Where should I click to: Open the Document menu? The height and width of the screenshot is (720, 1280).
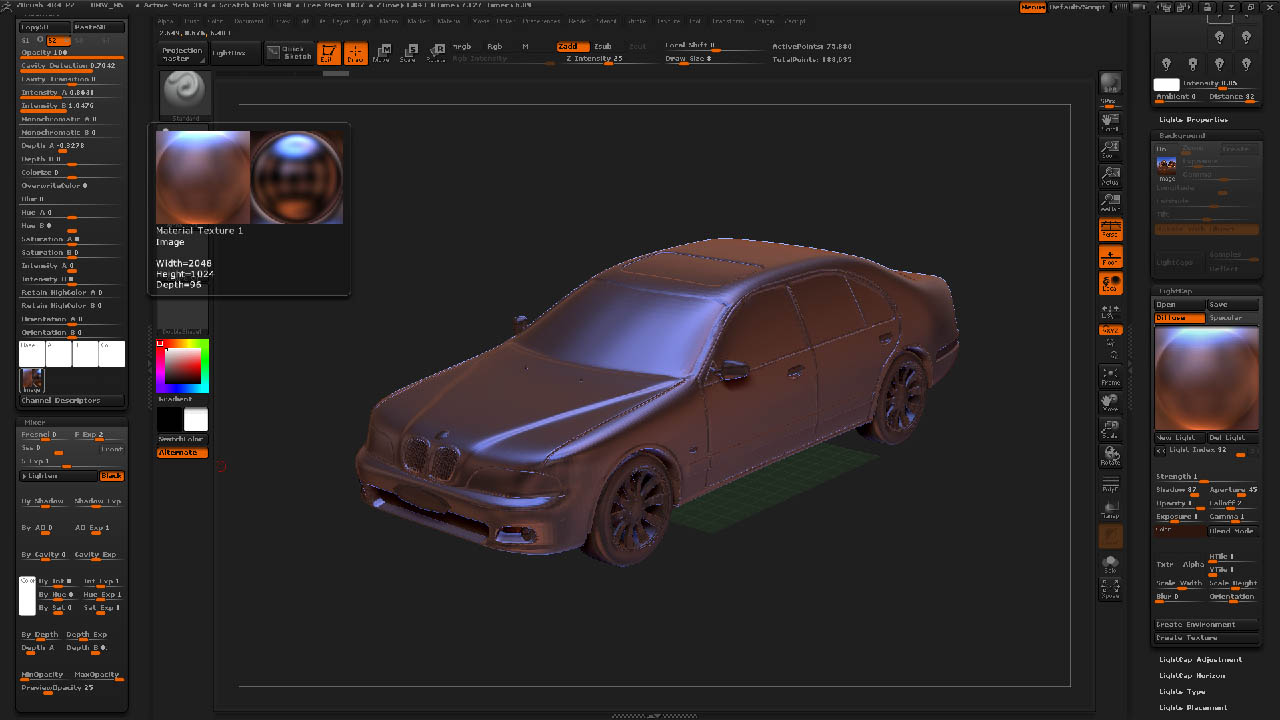coord(249,21)
